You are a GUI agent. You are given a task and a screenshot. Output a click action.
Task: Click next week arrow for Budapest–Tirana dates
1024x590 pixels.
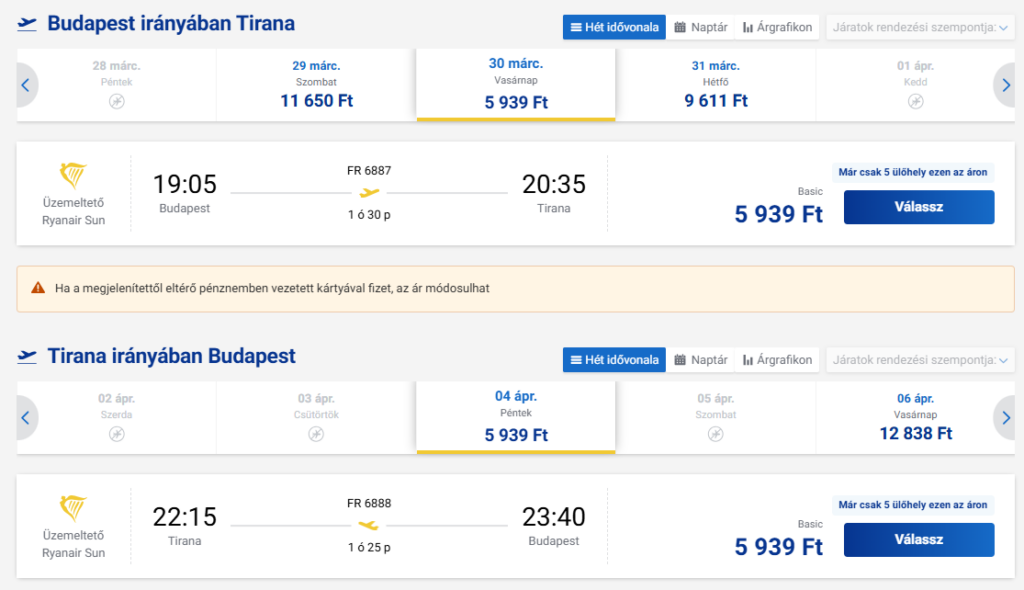pos(1005,85)
